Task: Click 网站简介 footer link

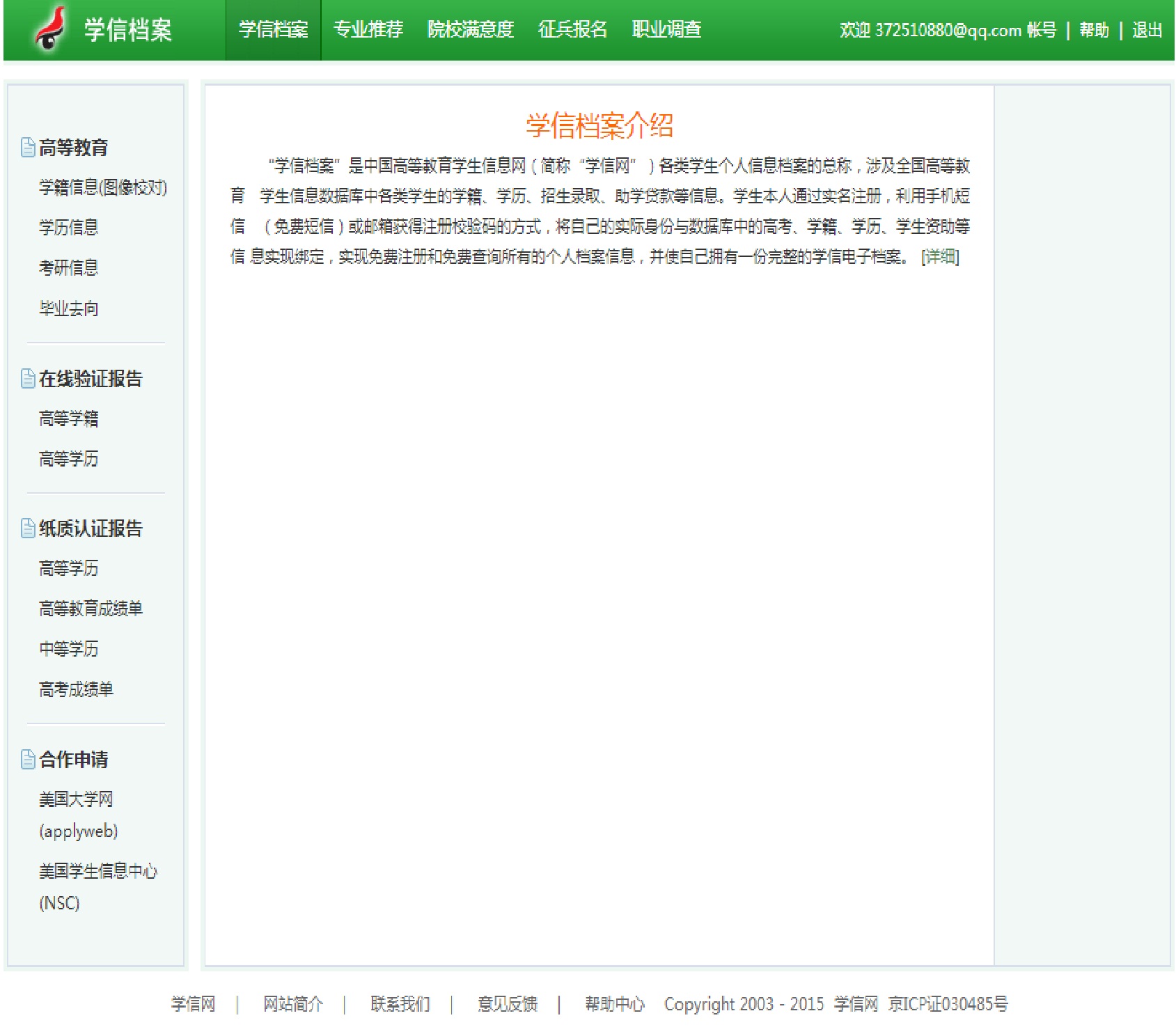Action: point(293,1004)
